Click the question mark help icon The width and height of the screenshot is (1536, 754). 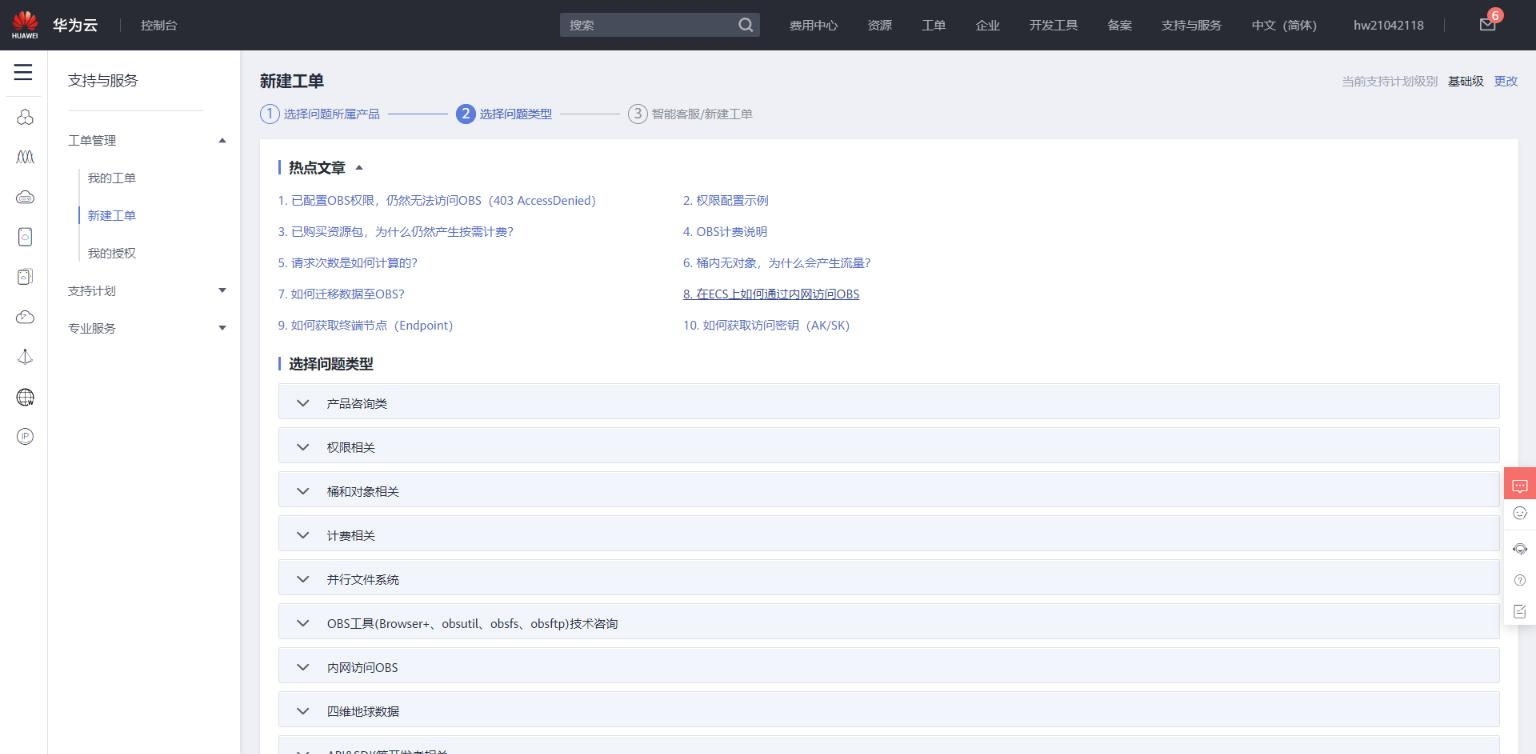coord(1520,580)
